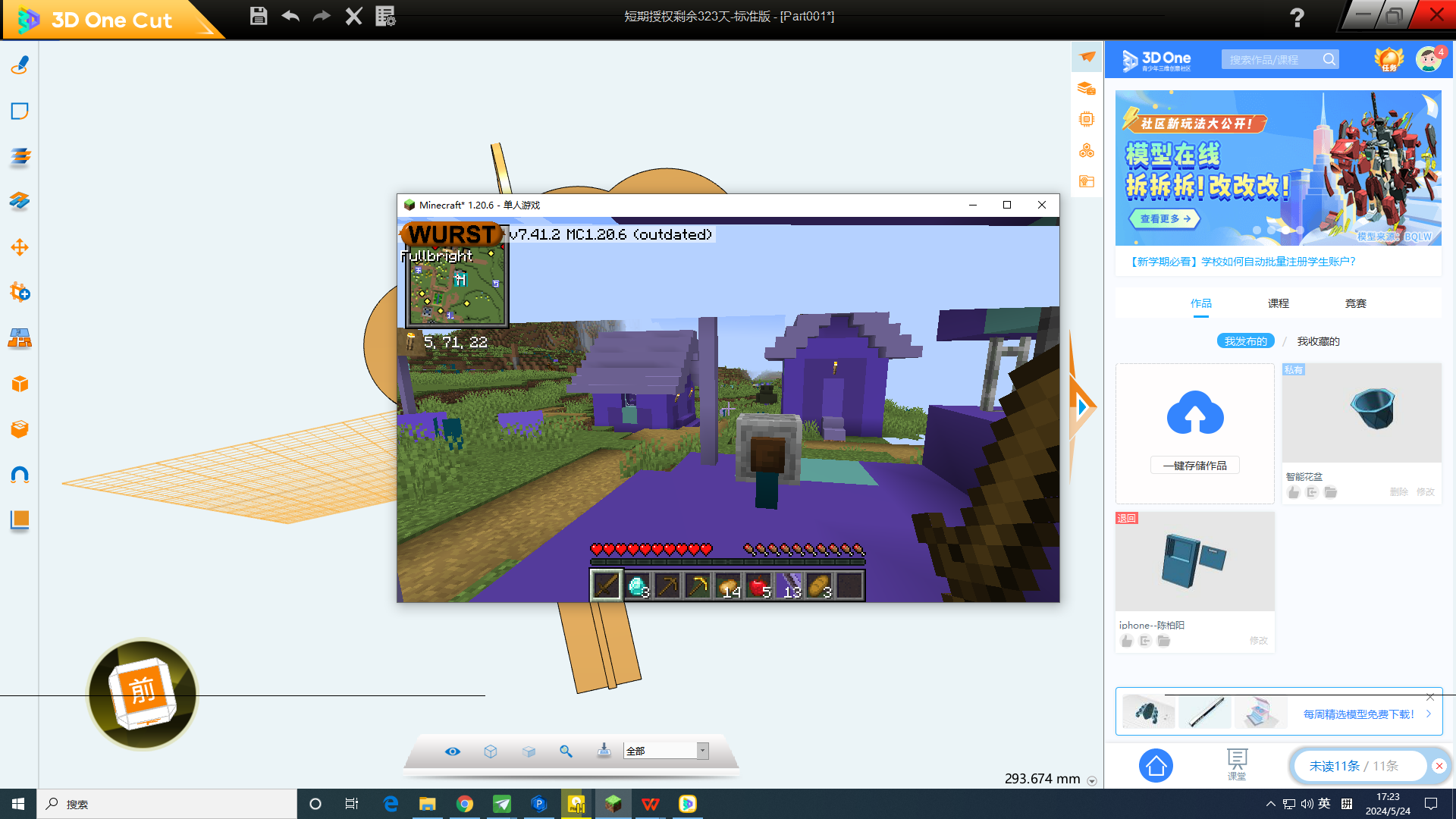Expand the unit dropdown next to 293.674 mm

tap(1092, 780)
